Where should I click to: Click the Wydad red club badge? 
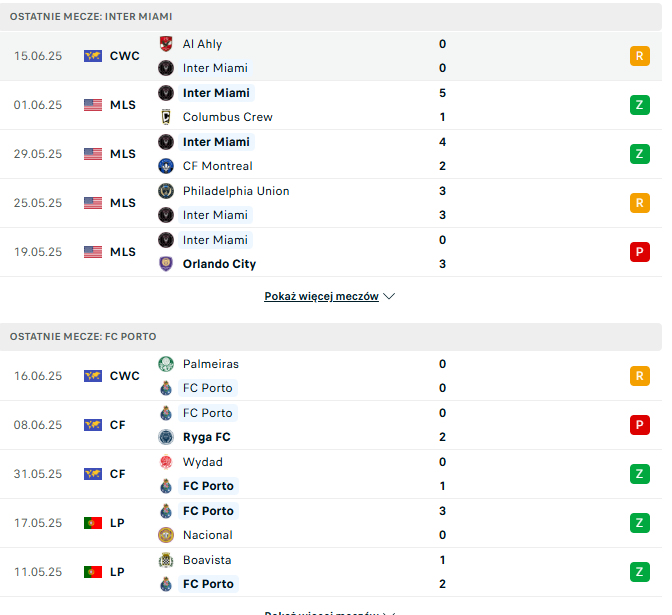166,462
